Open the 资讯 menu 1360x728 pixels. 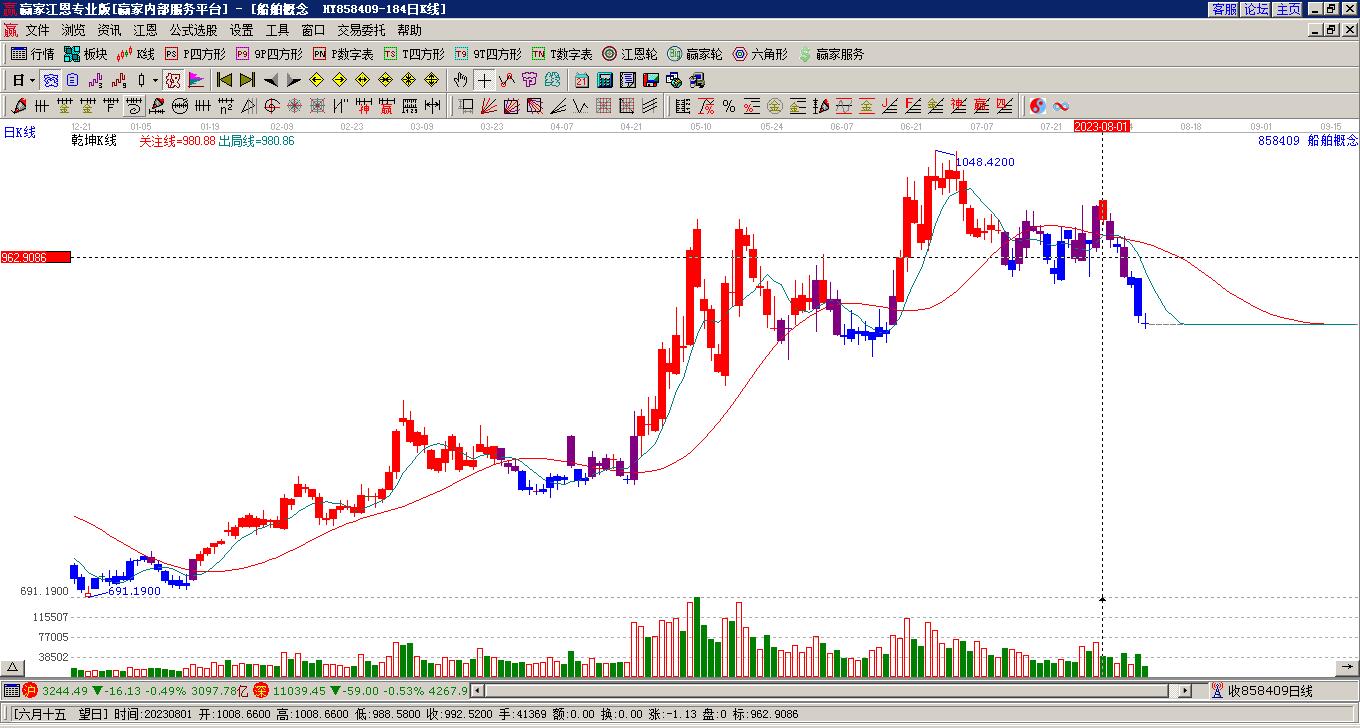coord(110,30)
